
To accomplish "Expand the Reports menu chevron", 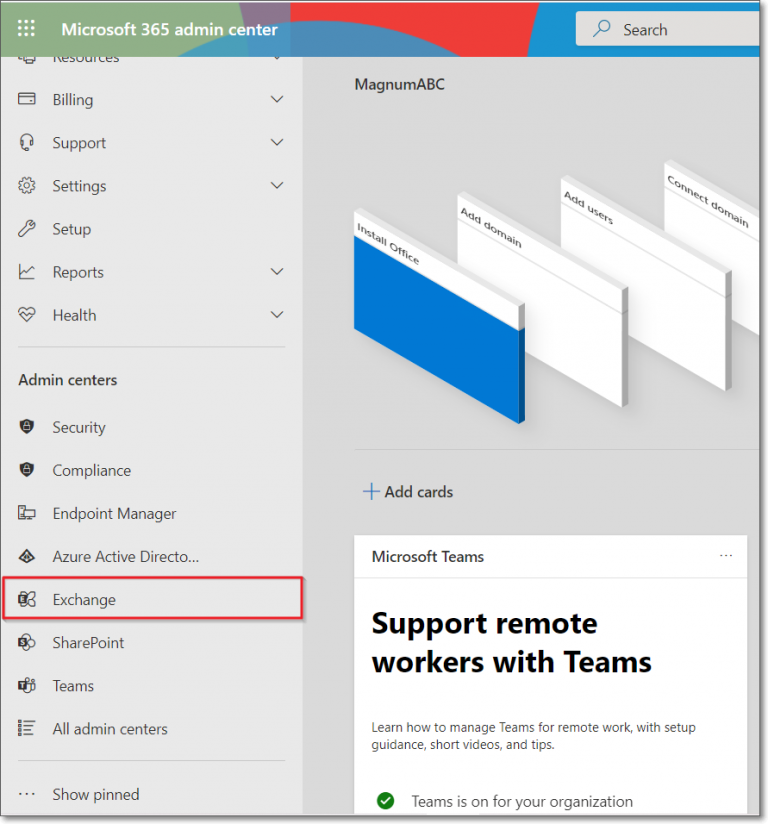I will coord(277,271).
